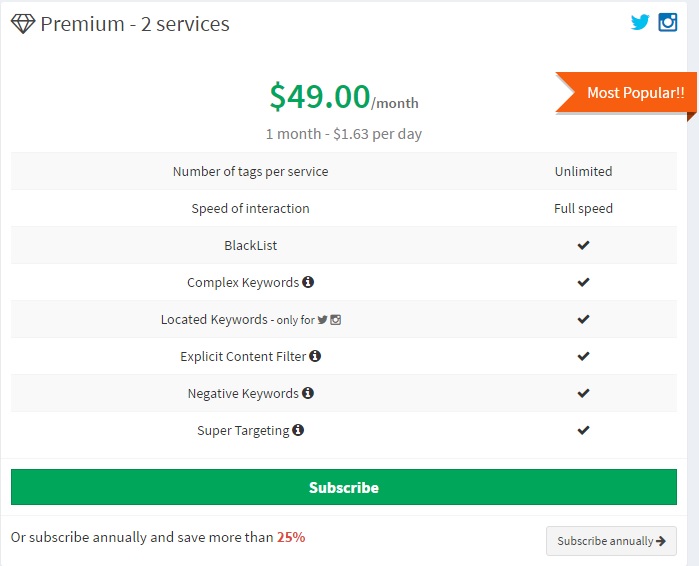Click the Super Targeting checkmark
This screenshot has height=566, width=699.
click(583, 430)
